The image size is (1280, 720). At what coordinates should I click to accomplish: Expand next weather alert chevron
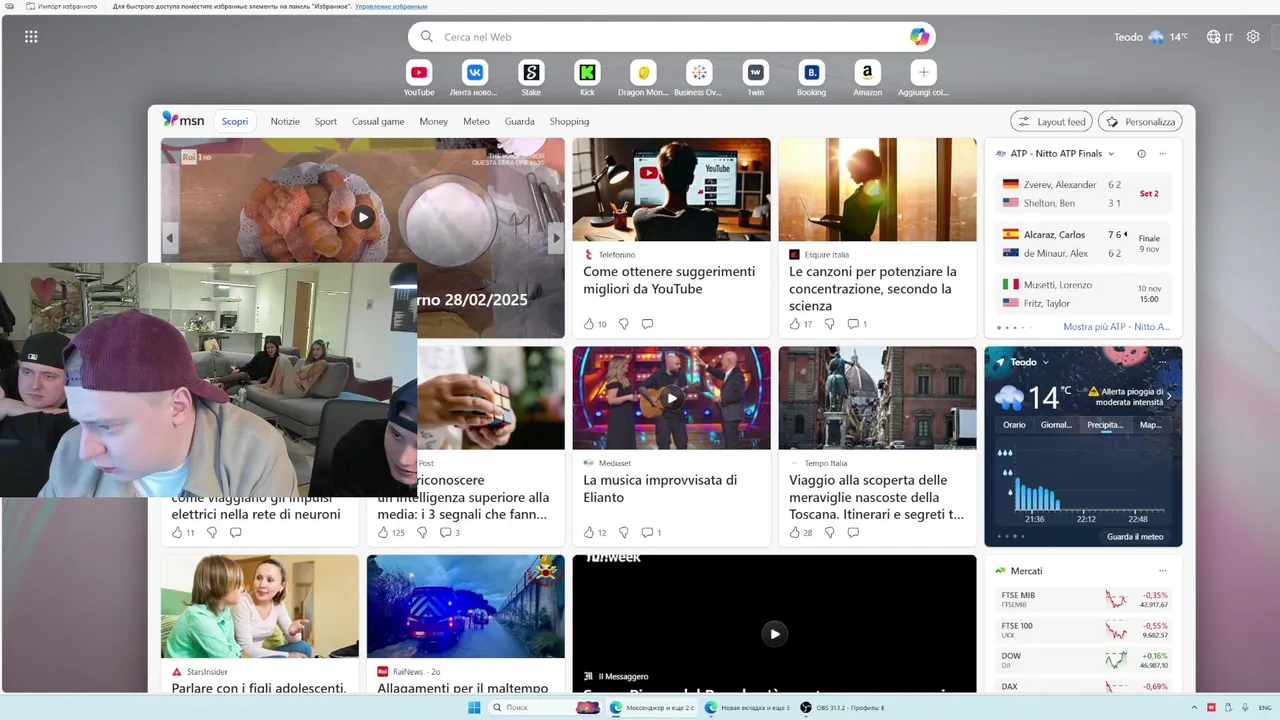click(1169, 397)
